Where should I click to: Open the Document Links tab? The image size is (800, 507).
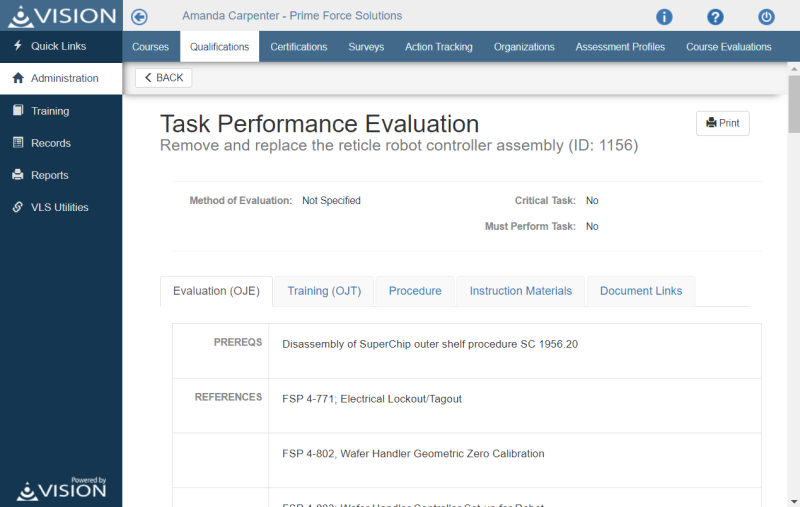point(640,291)
